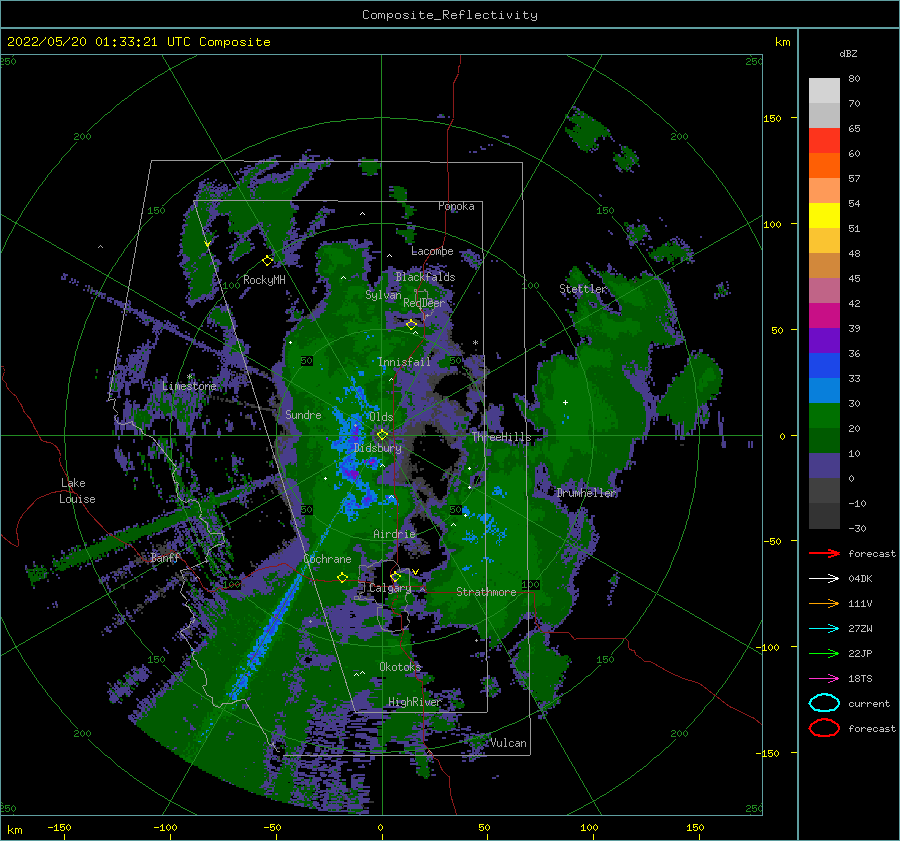
Task: Click the Airdrie city label
Action: (394, 534)
